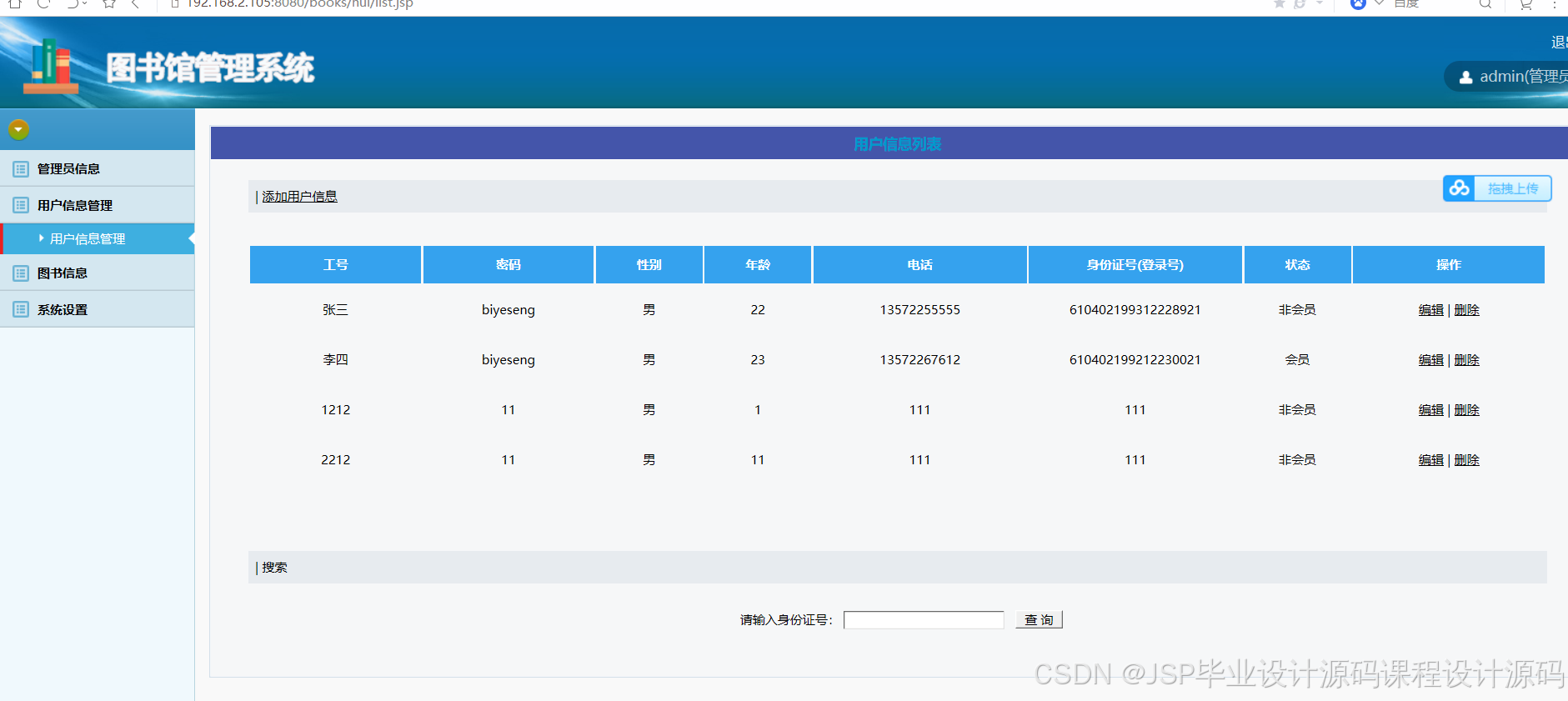The height and width of the screenshot is (701, 1568).
Task: Click 编辑 for user 李四
Action: coord(1430,360)
